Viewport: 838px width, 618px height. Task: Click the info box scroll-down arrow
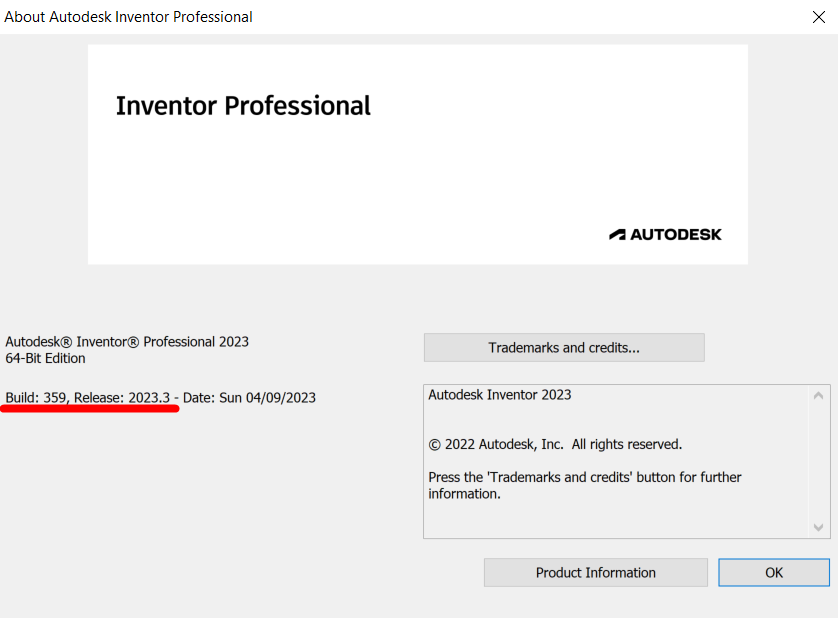pos(820,527)
